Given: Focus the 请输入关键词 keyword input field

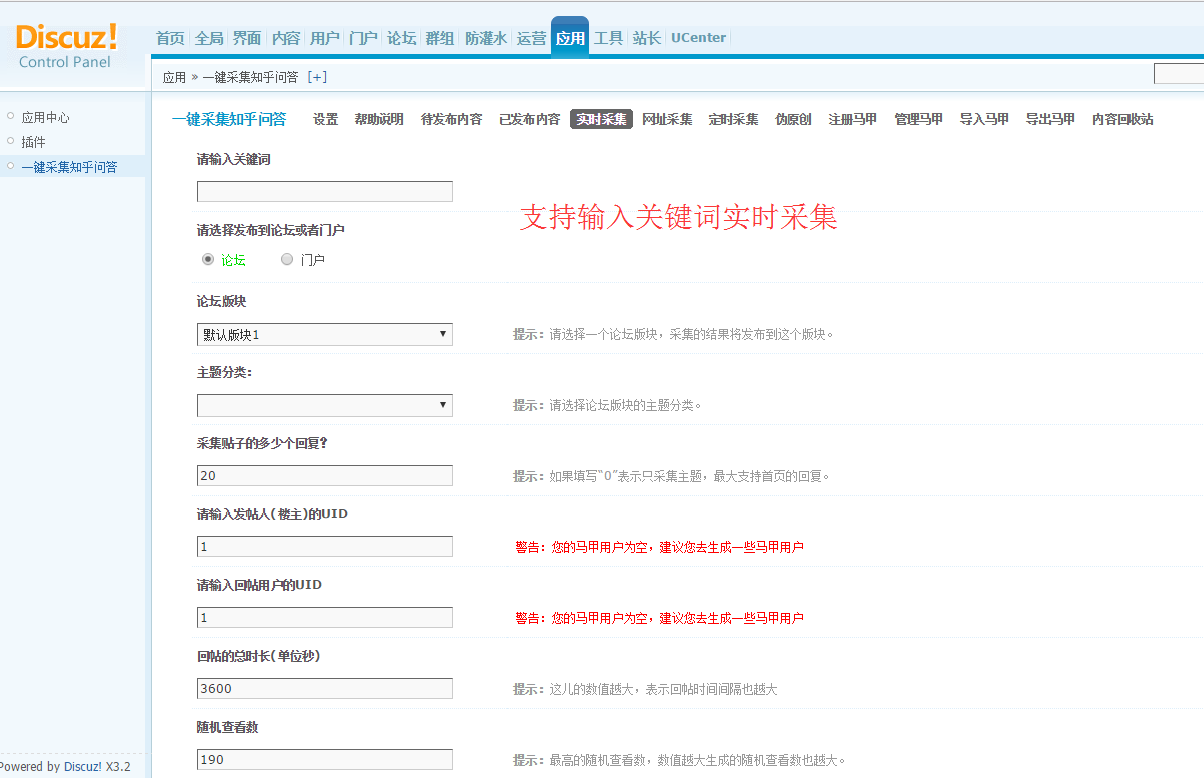Looking at the screenshot, I should (x=325, y=191).
